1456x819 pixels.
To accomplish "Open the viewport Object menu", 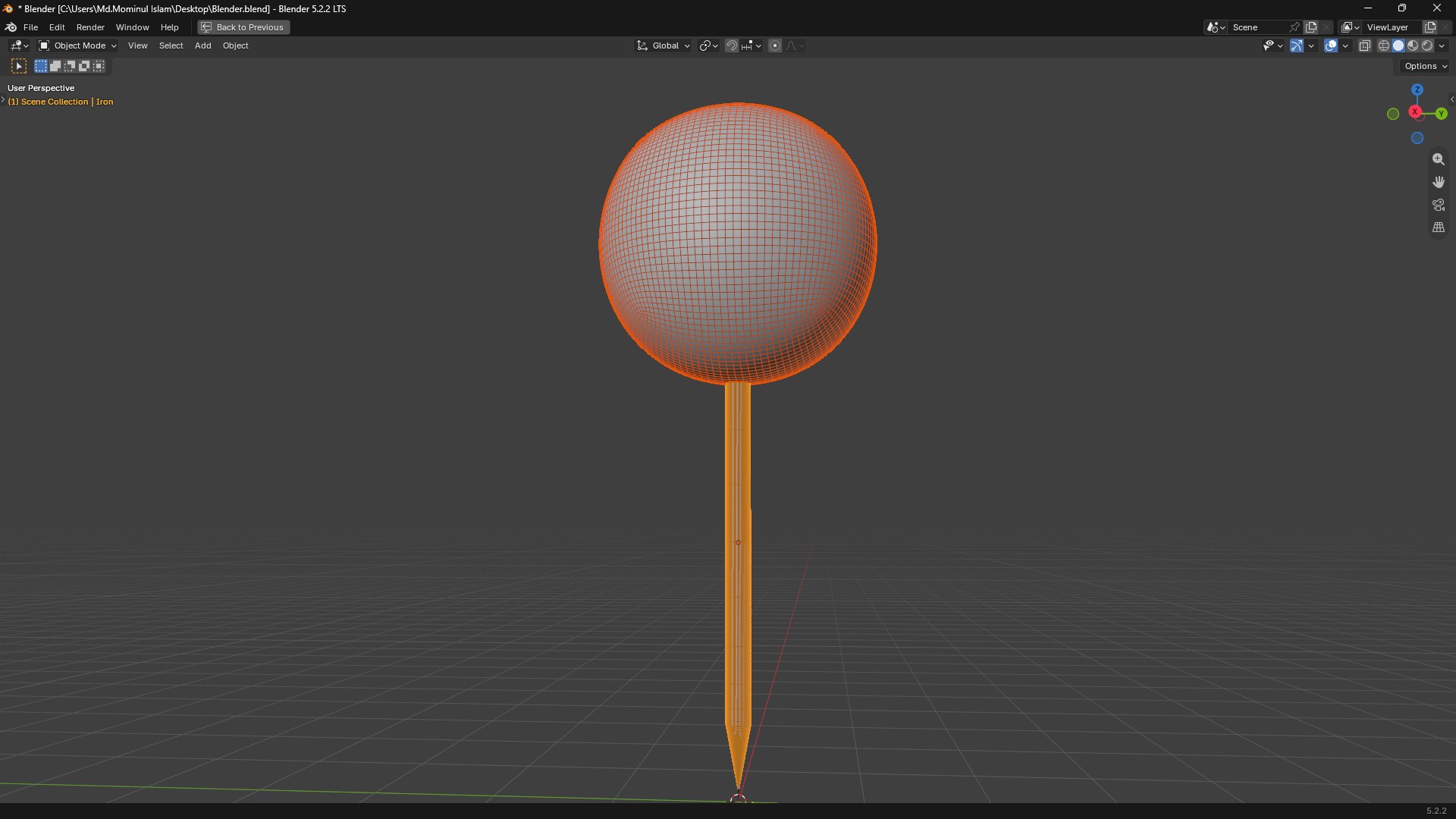I will pos(235,45).
